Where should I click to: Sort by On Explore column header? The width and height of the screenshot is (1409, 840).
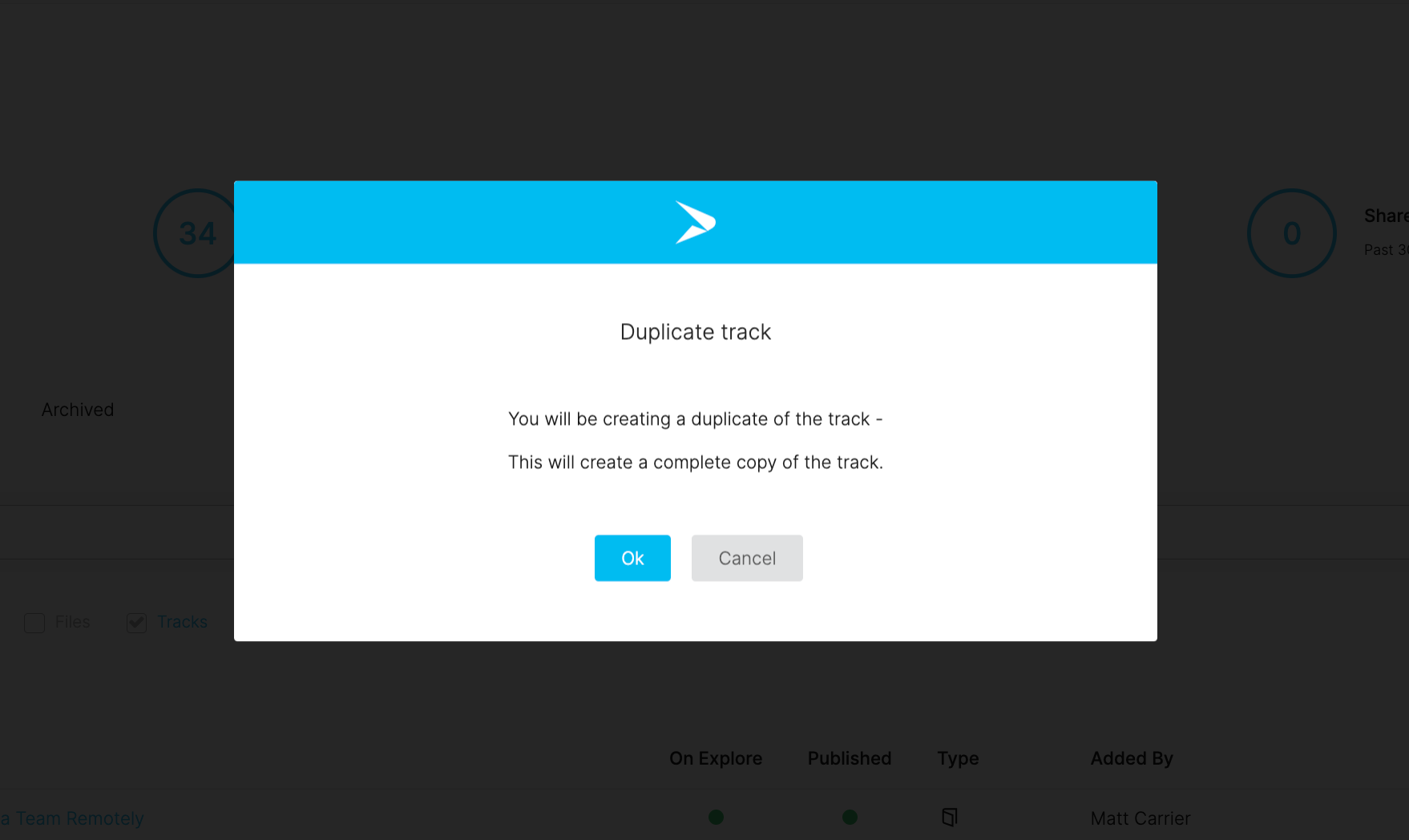tap(716, 758)
